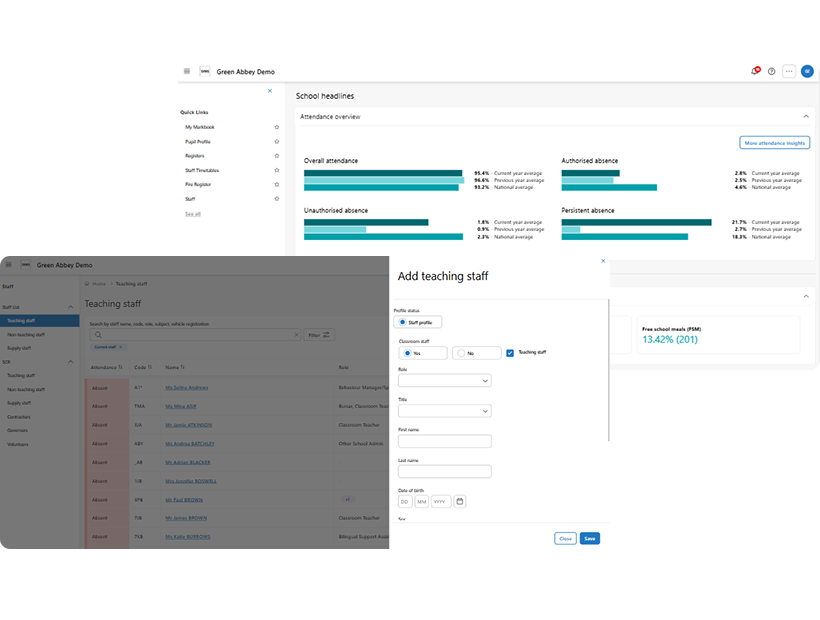Viewport: 820px width, 620px height.
Task: Select the No radio for Classroom staff
Action: click(460, 353)
